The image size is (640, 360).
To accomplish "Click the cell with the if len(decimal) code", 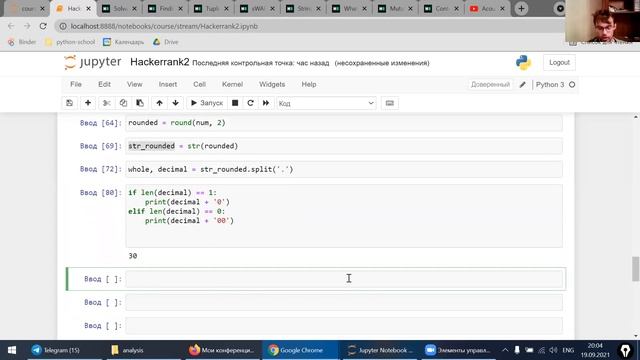I will tap(344, 216).
